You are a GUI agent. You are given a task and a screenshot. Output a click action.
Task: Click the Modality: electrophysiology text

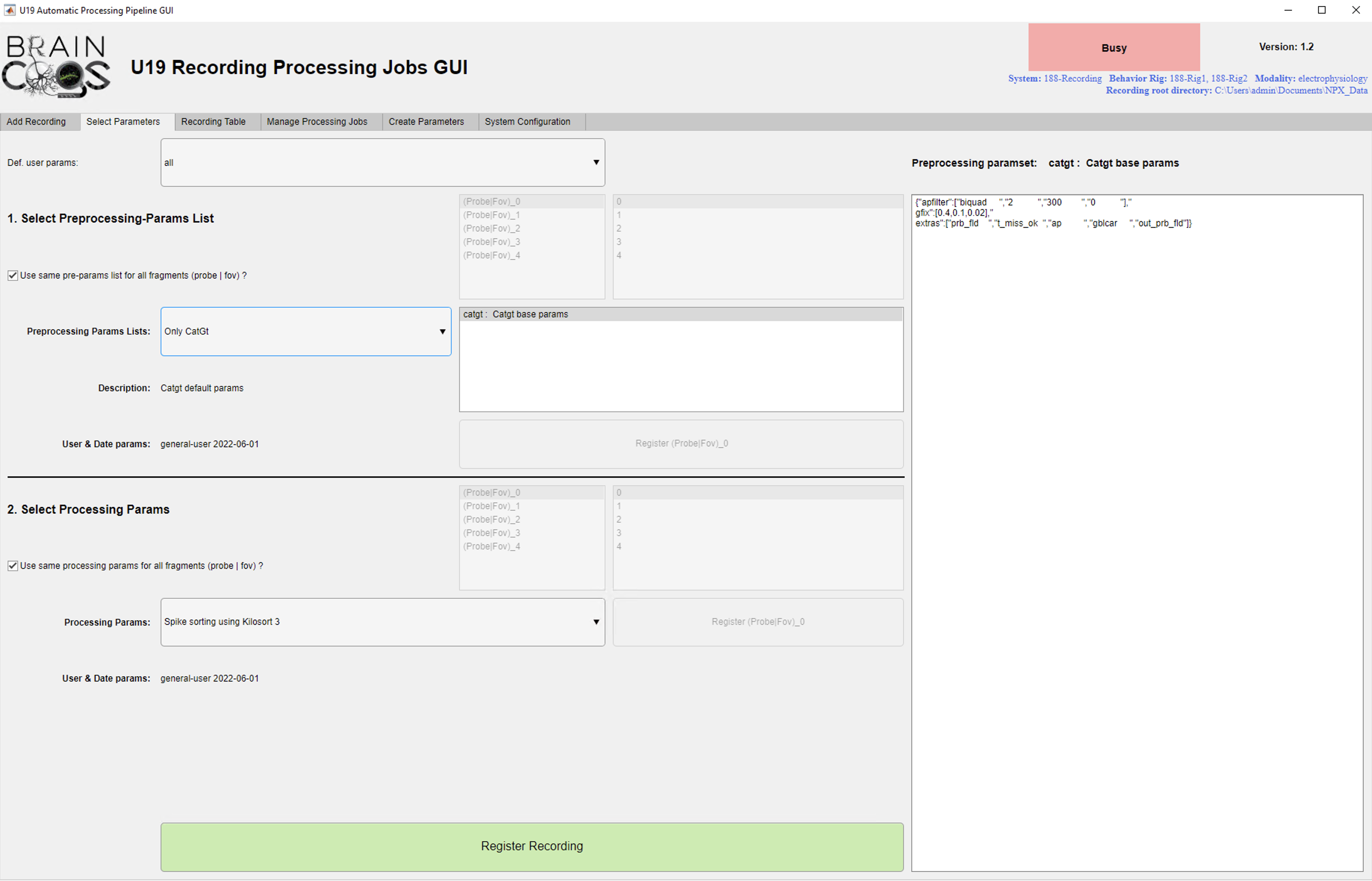click(1311, 78)
